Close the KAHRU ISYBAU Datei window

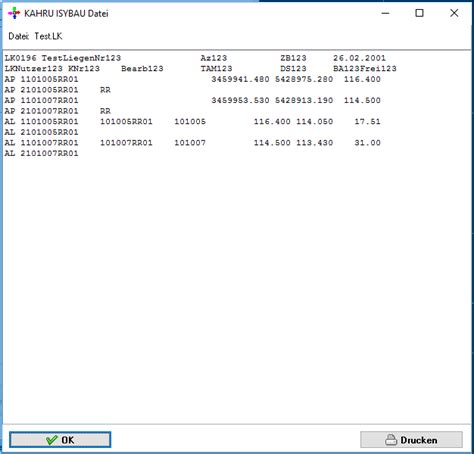[454, 13]
